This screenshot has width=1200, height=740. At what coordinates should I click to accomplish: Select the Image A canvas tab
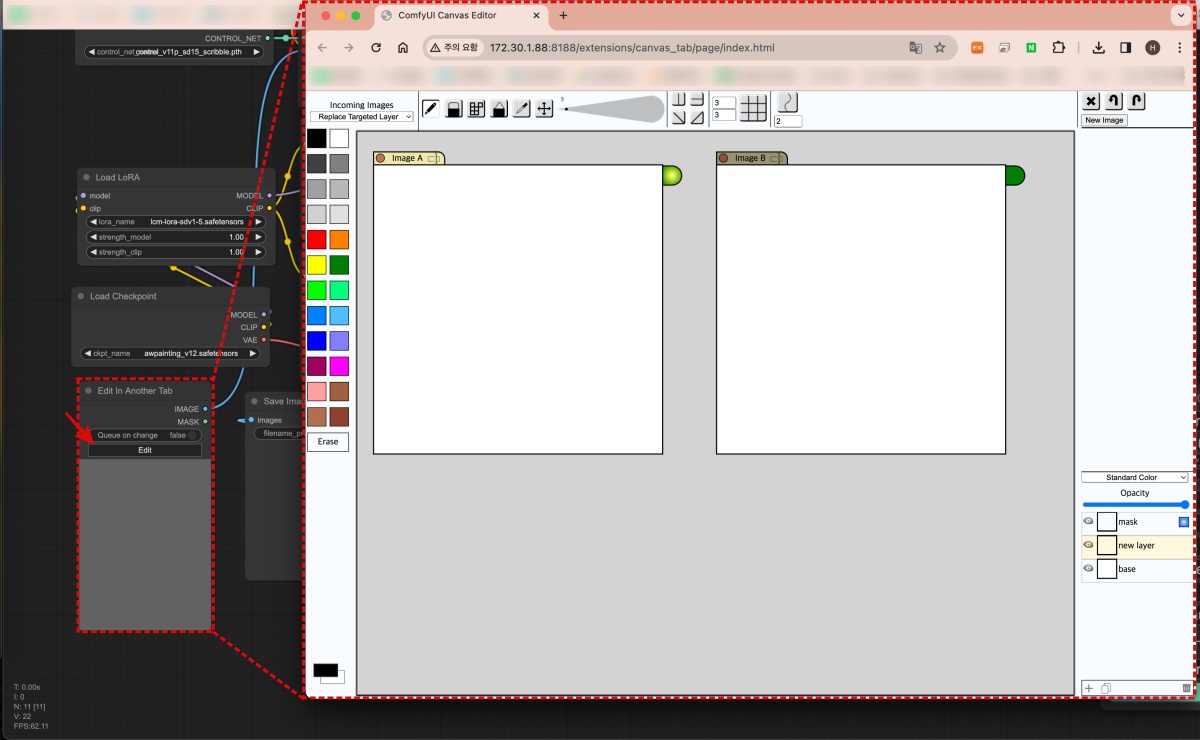(409, 158)
